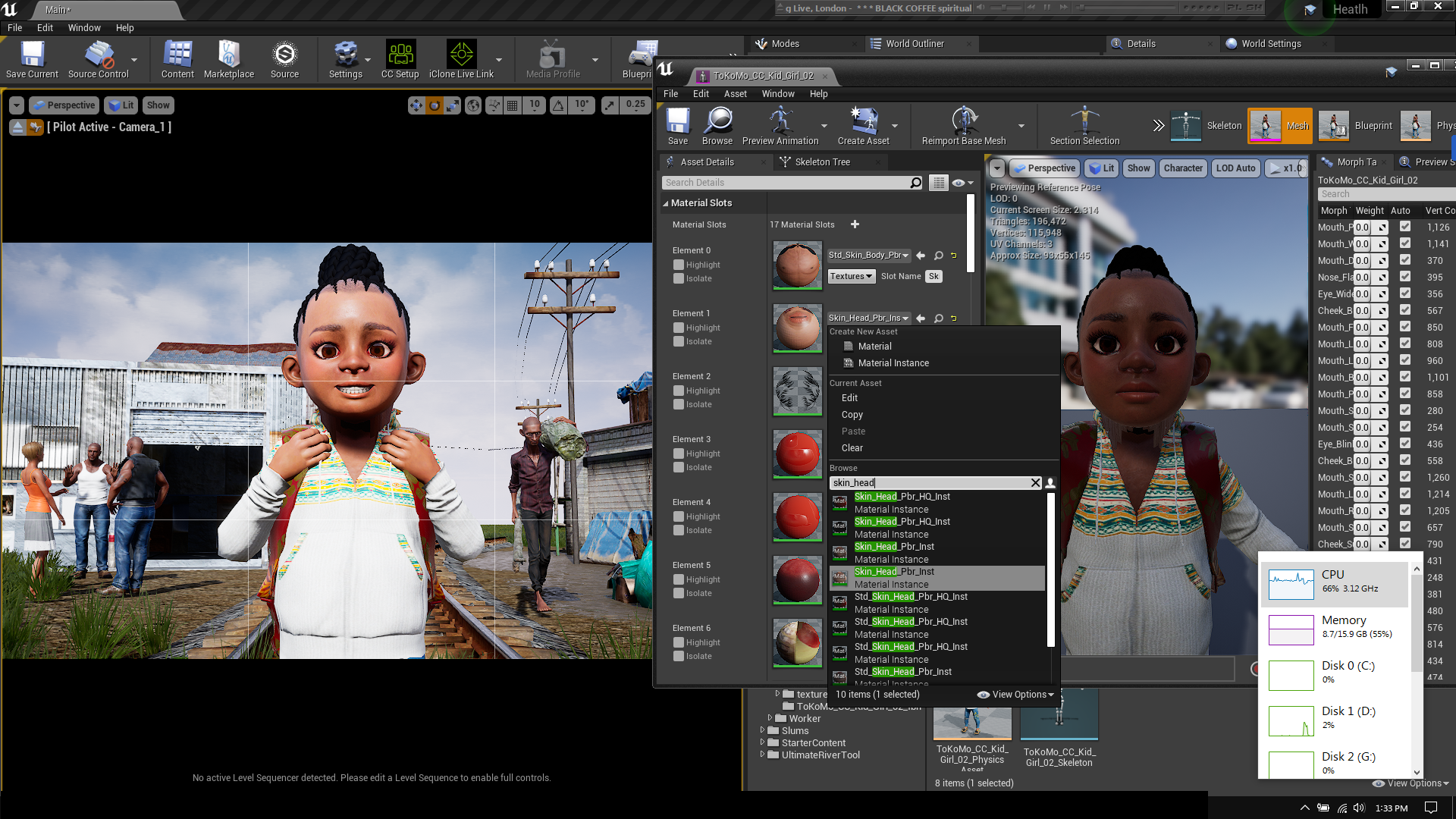
Task: Uncheck the Auto checkbox for morph 1,126
Action: click(x=1405, y=227)
